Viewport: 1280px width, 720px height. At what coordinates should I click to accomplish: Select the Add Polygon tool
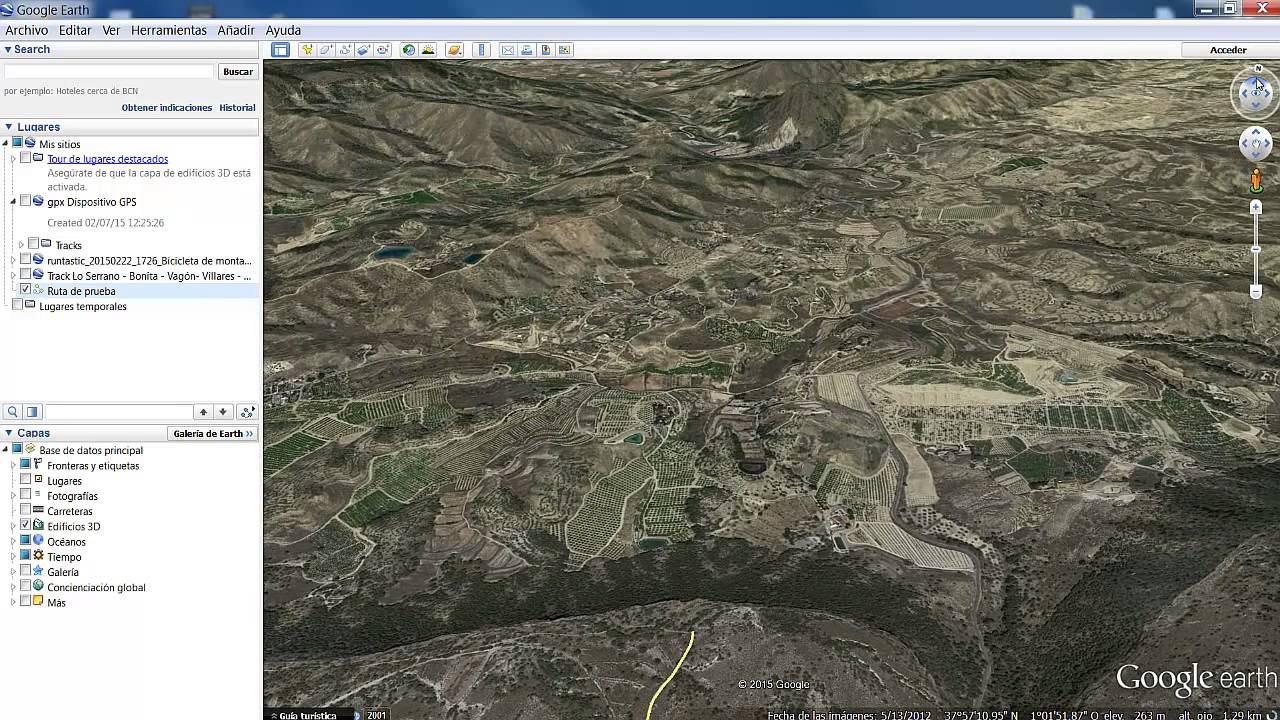point(326,50)
